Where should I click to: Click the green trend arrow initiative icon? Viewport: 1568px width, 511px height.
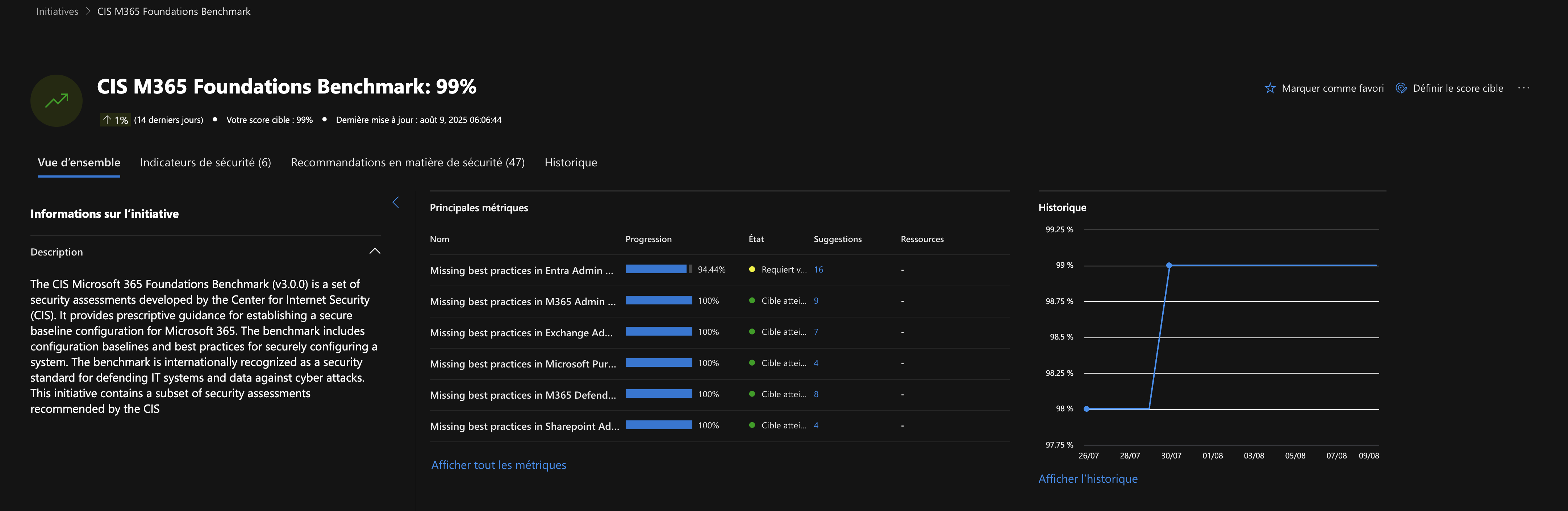57,101
